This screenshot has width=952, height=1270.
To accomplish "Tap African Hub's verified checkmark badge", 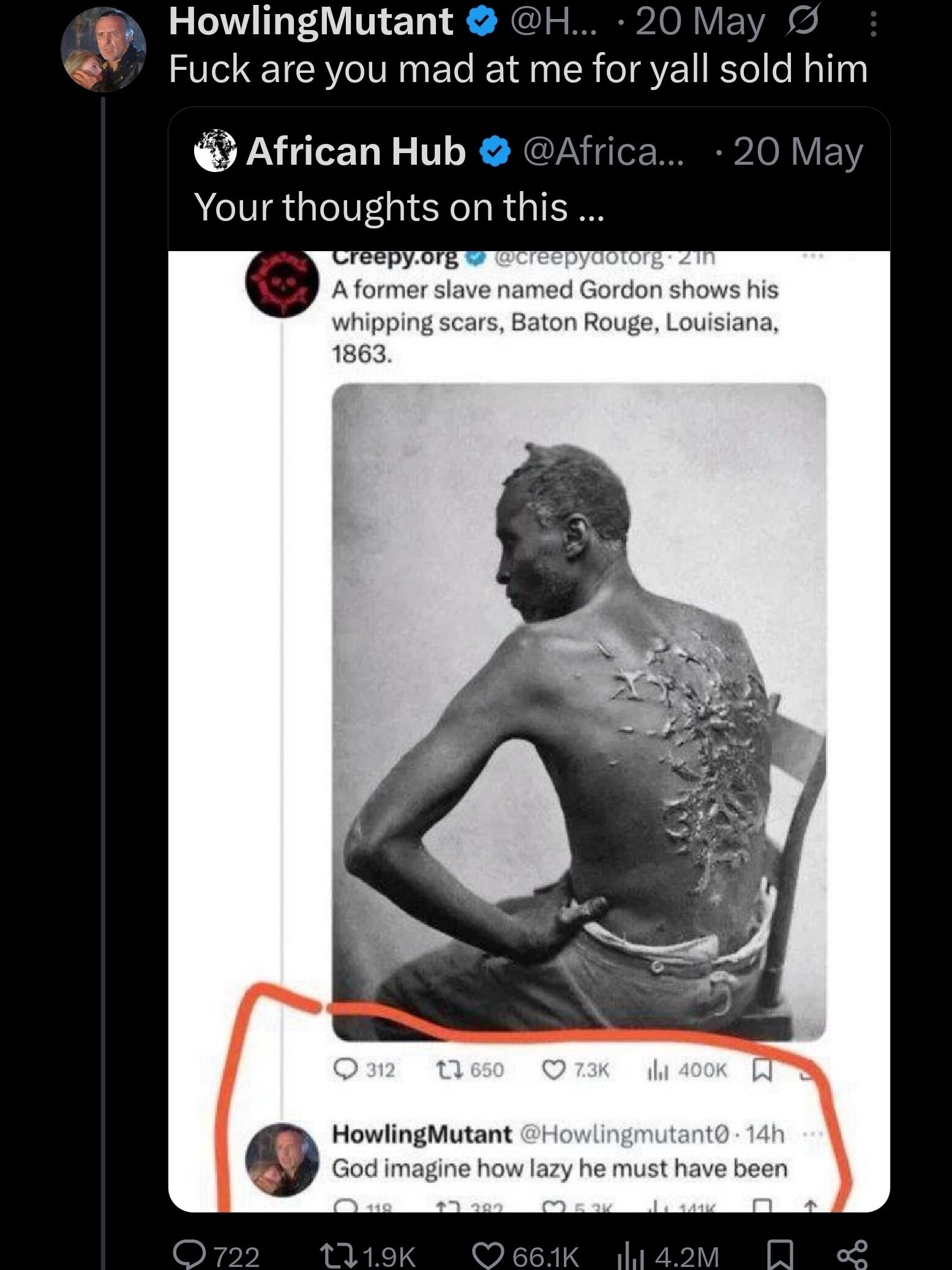I will tap(496, 152).
